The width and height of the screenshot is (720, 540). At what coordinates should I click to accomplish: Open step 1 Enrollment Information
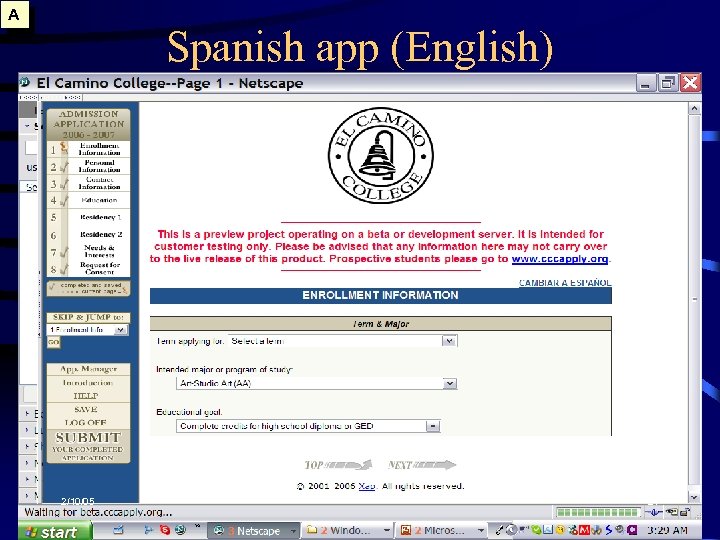(89, 149)
